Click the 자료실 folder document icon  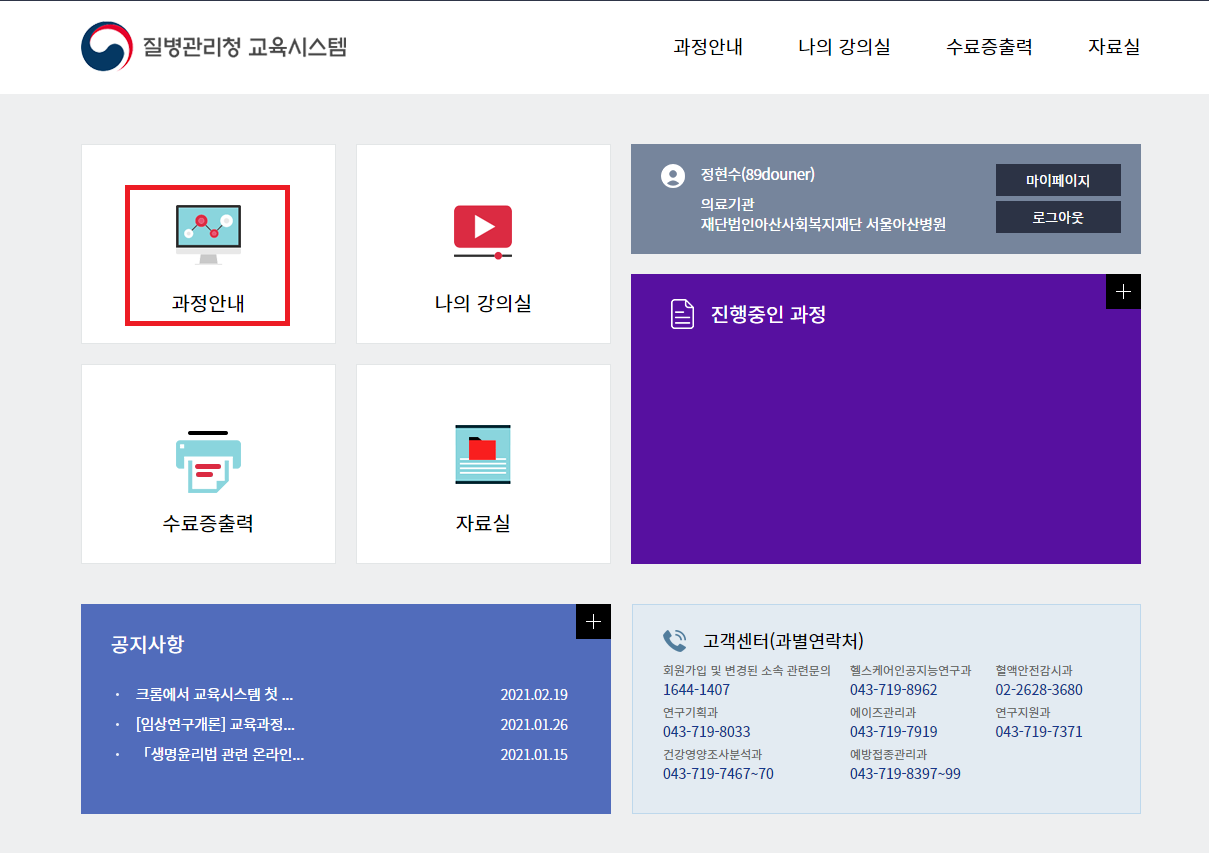[483, 455]
